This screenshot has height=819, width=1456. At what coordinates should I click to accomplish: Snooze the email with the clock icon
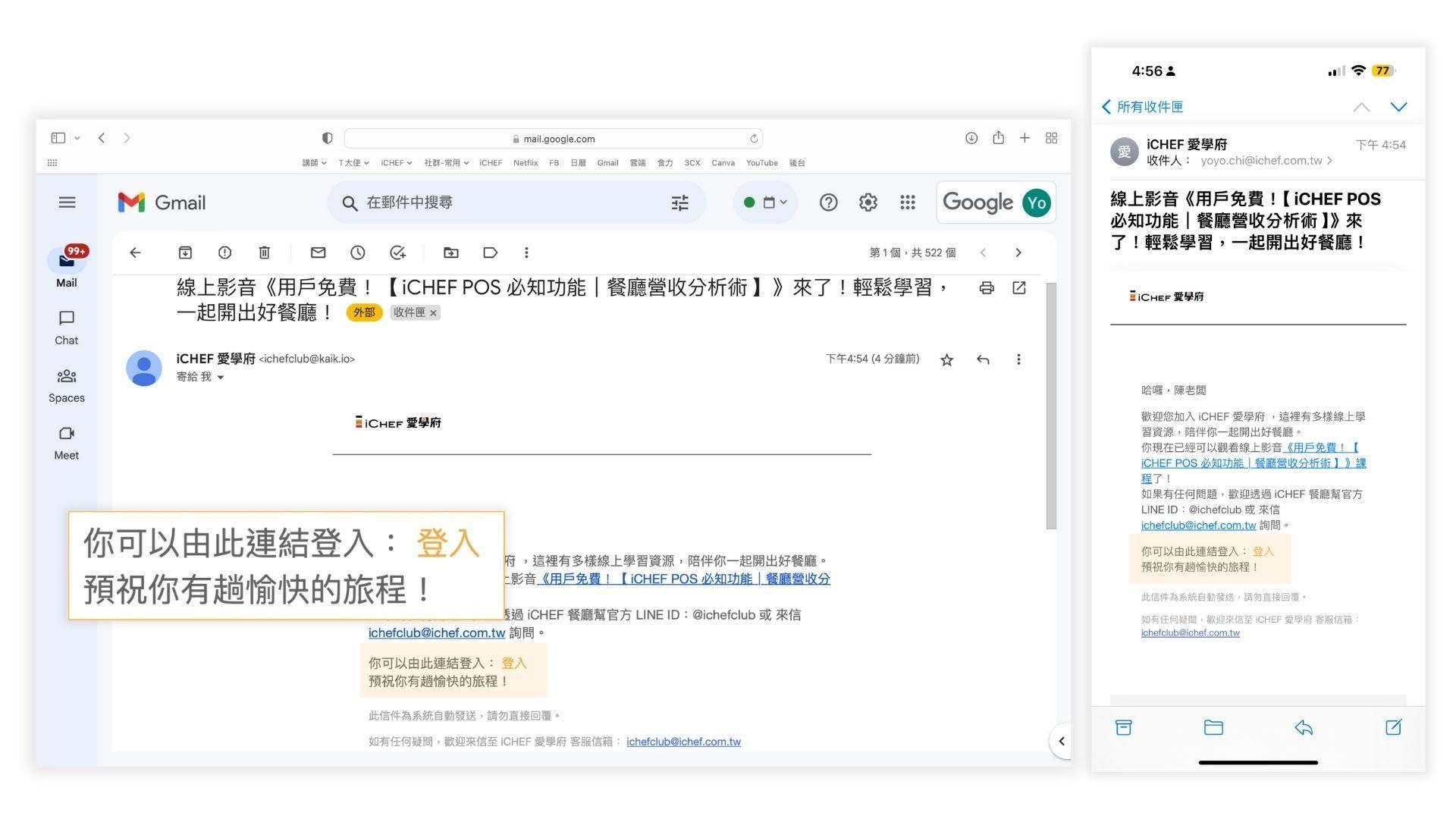click(357, 253)
